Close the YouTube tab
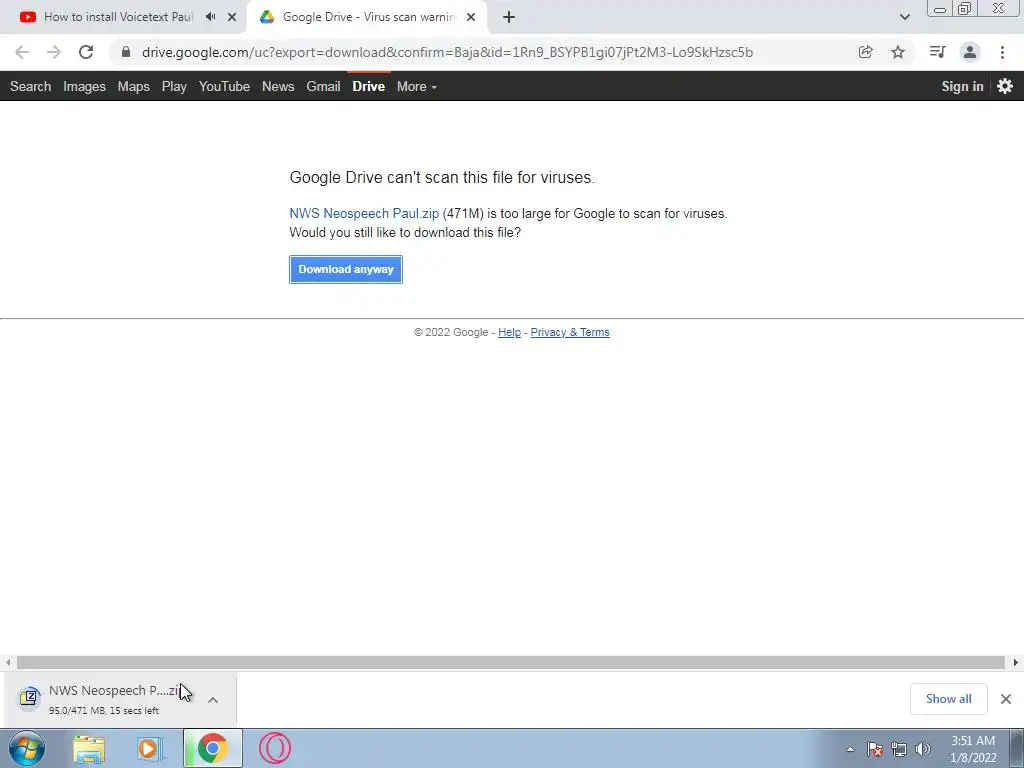Viewport: 1024px width, 768px height. [232, 17]
